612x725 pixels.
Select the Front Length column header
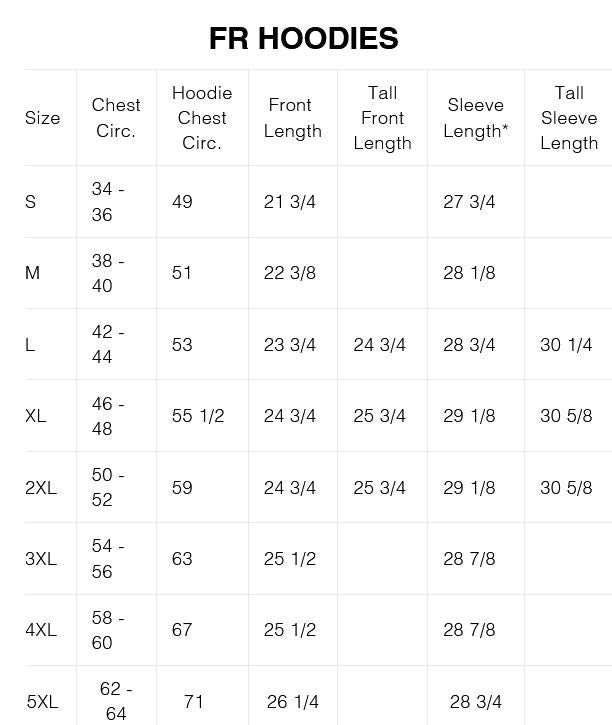(x=293, y=118)
